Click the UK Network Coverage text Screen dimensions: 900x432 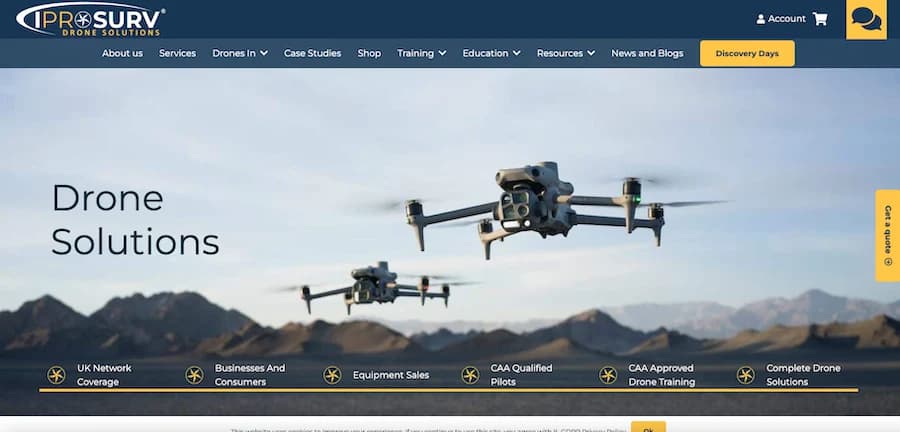click(x=104, y=375)
